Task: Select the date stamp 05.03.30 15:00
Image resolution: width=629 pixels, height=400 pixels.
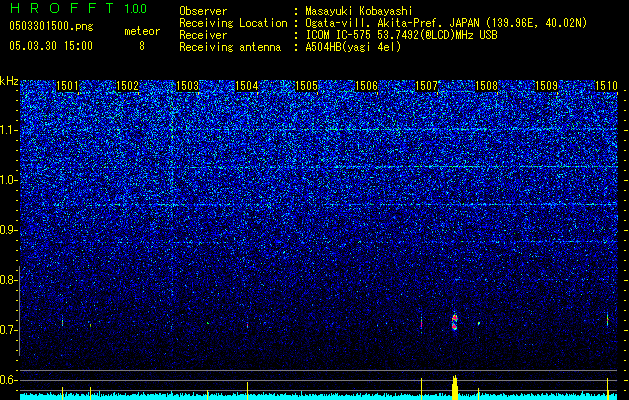Action: 51,46
